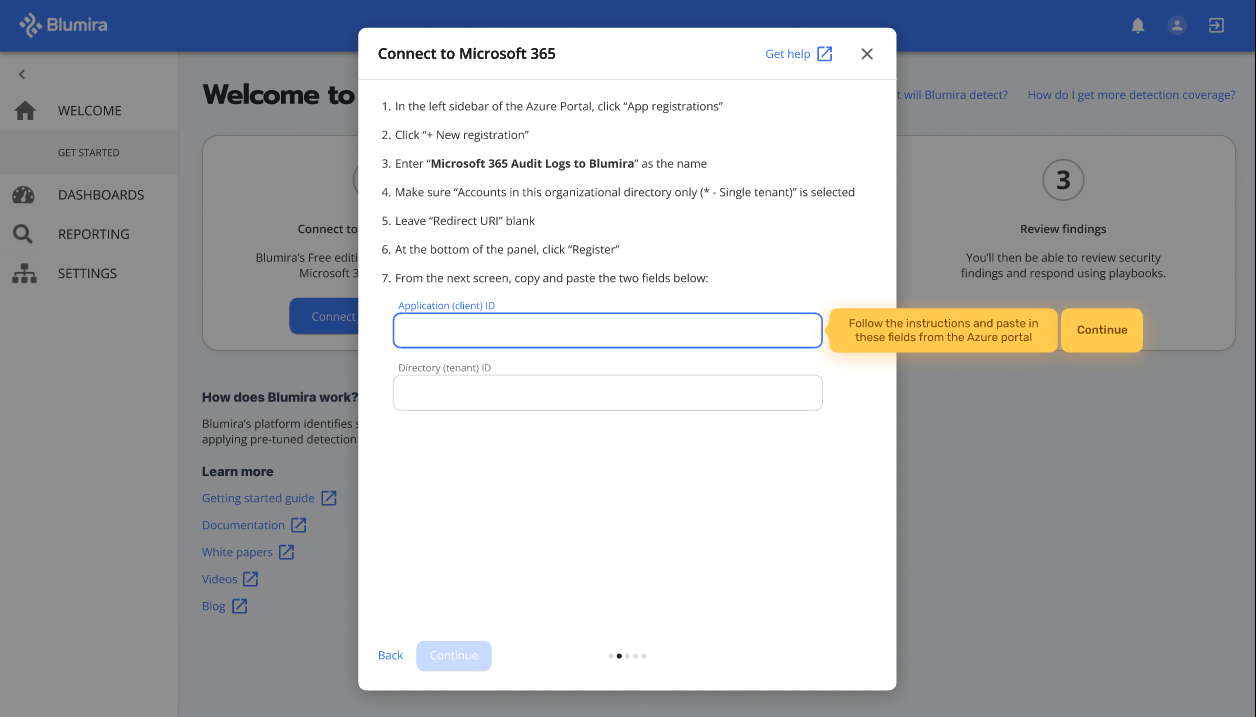Click external icon next to White papers
1256x717 pixels.
[x=287, y=552]
